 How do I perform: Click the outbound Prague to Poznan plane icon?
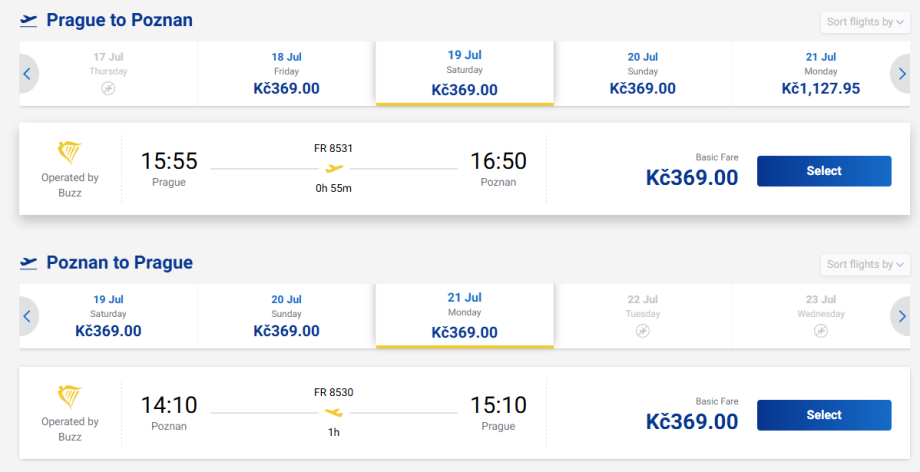click(x=29, y=21)
